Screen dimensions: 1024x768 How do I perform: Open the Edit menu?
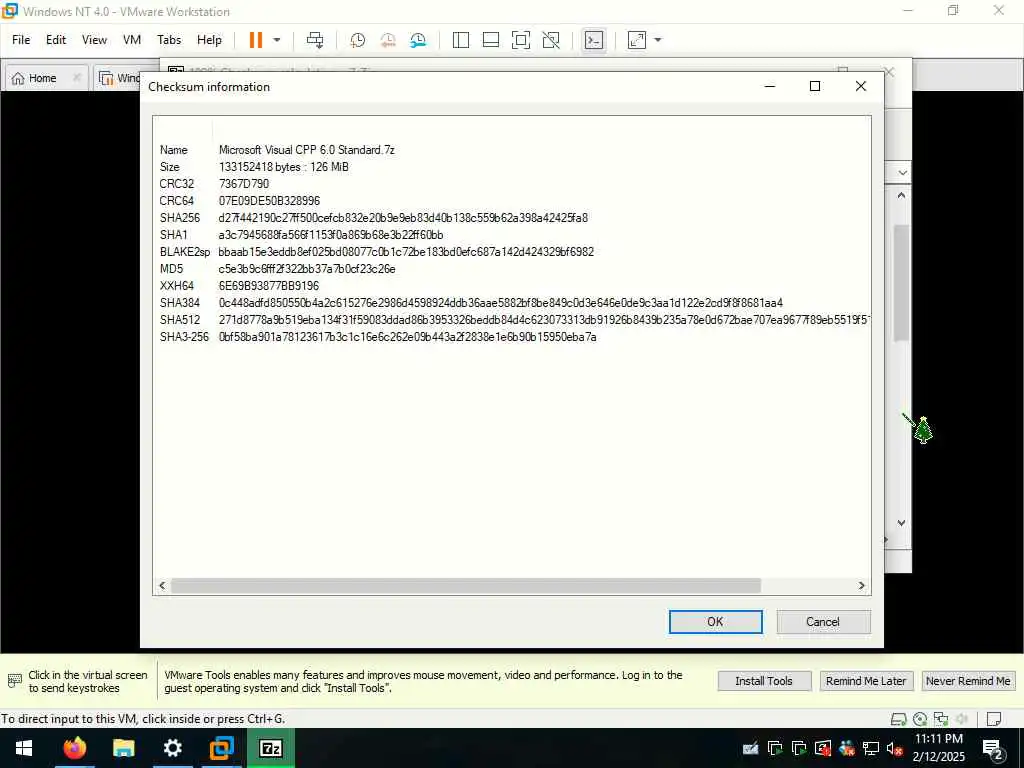(x=56, y=40)
